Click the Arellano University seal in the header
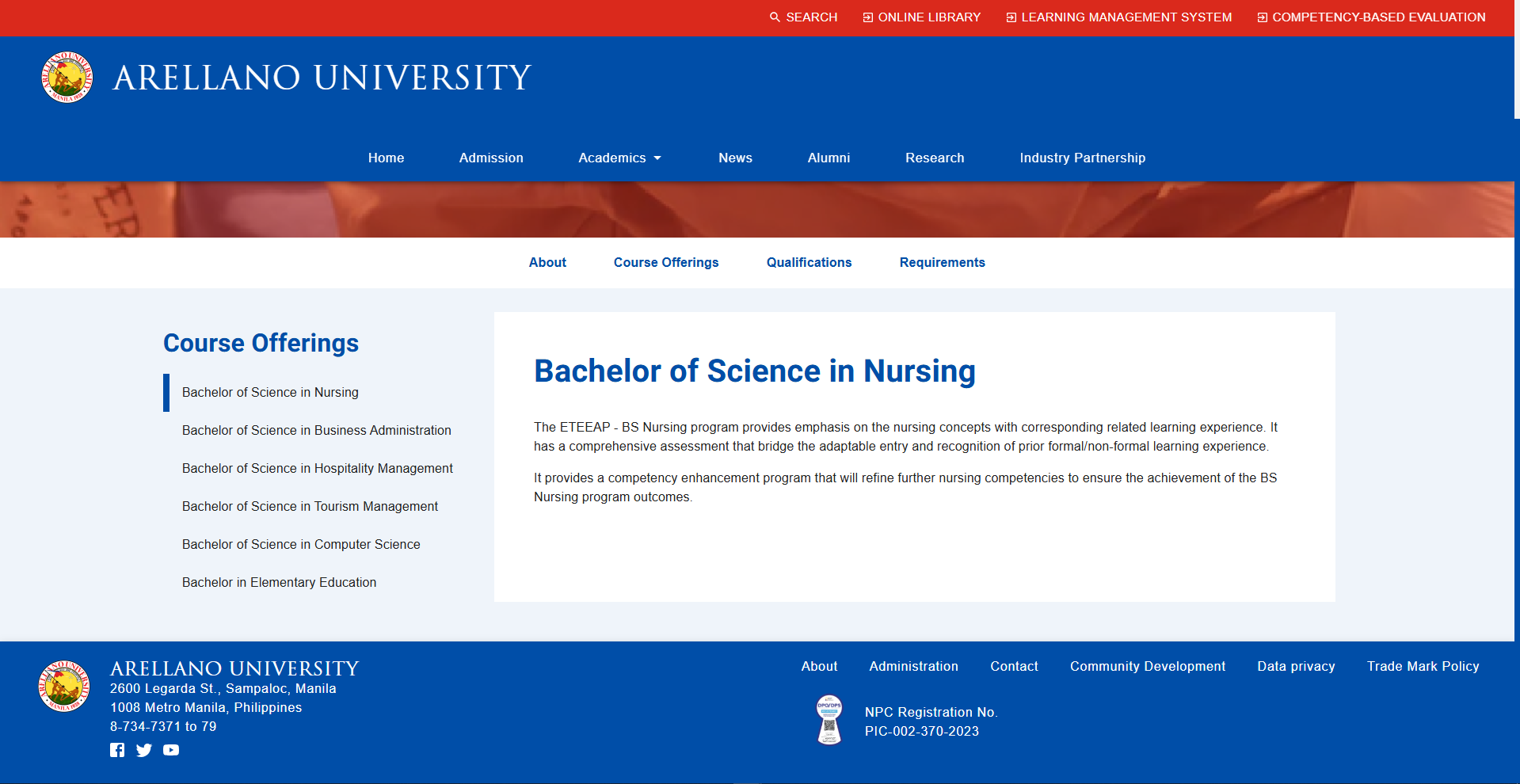This screenshot has width=1520, height=784. coord(66,77)
